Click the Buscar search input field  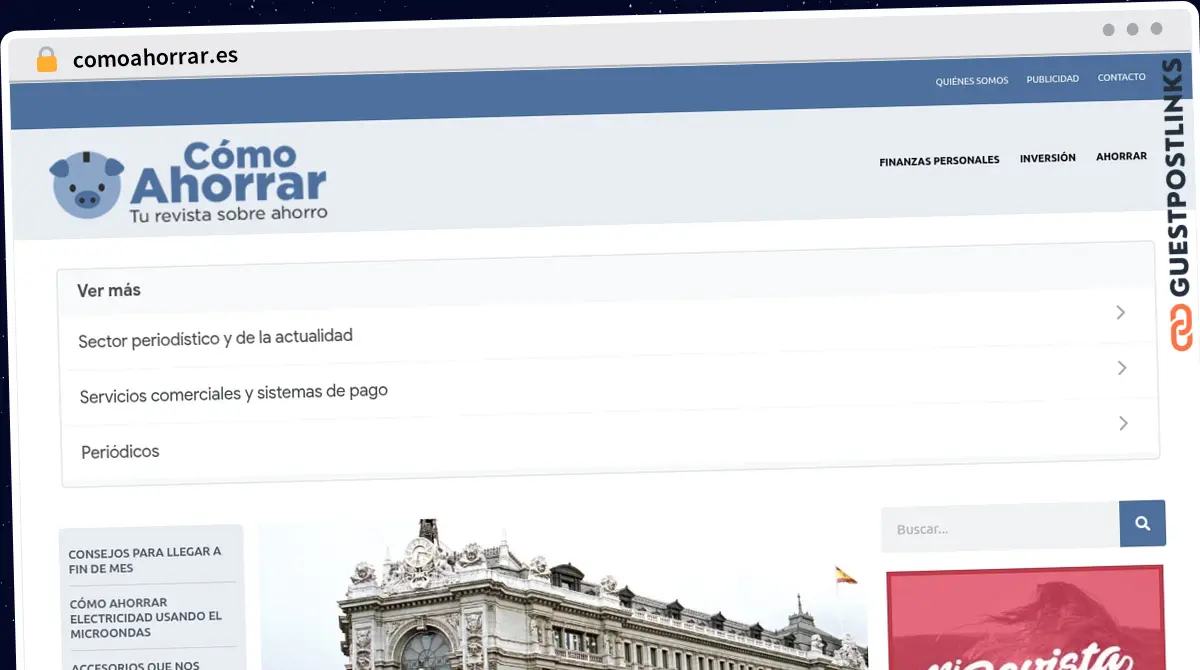1000,527
